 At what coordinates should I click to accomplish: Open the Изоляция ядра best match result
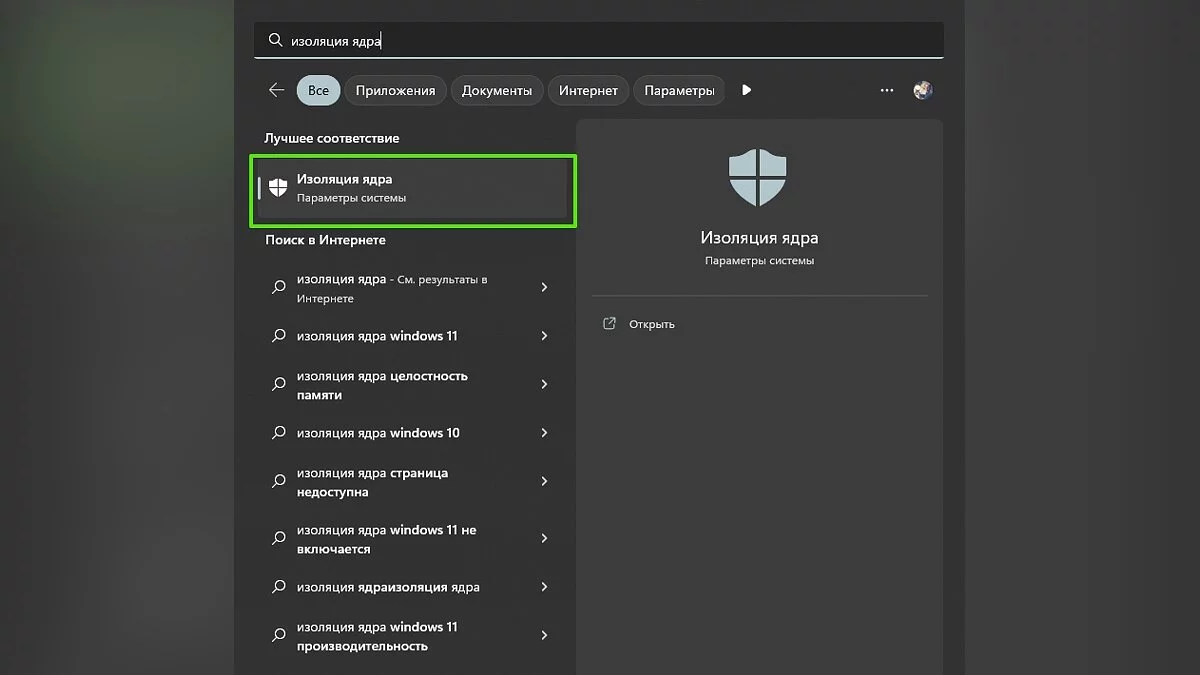[x=412, y=188]
